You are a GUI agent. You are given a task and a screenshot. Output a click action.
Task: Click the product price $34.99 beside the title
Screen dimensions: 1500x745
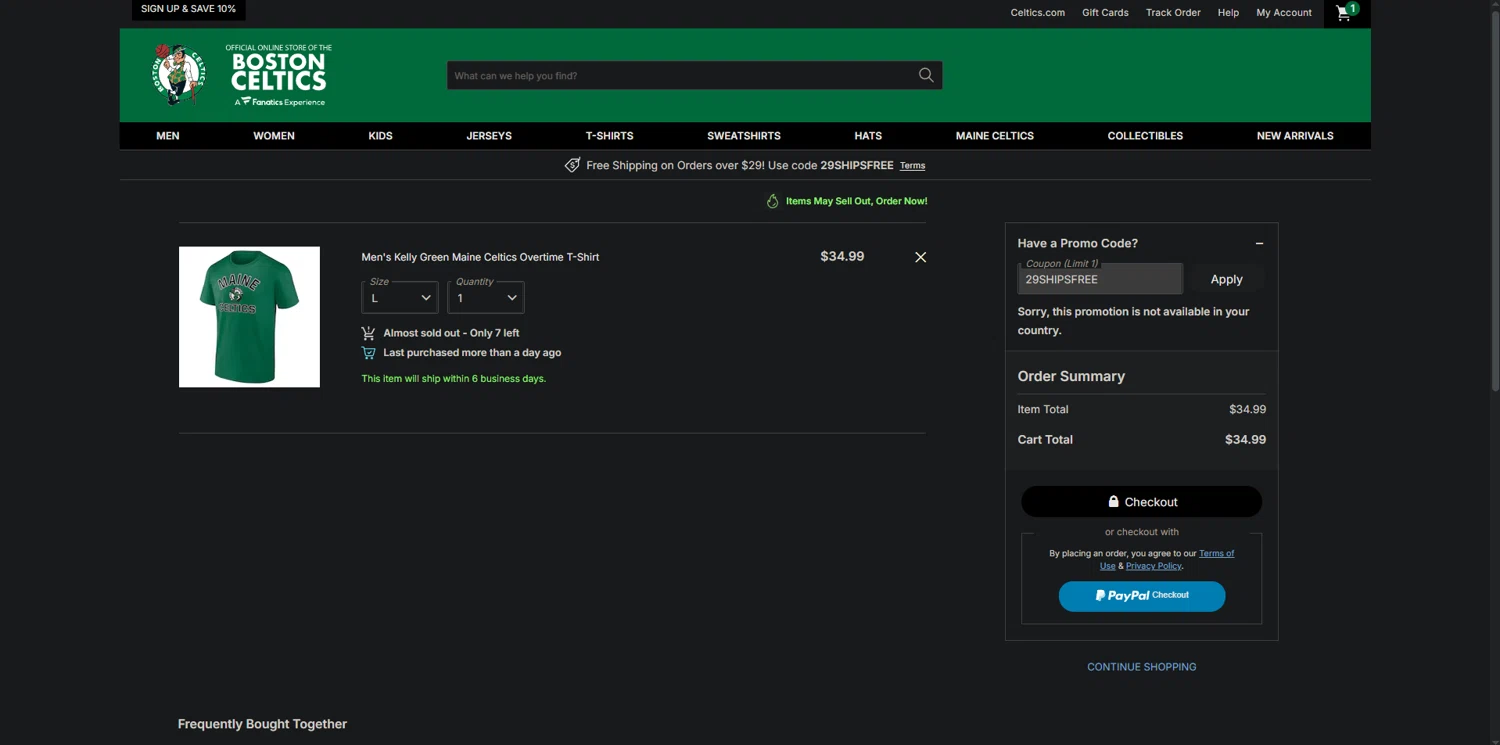click(842, 256)
